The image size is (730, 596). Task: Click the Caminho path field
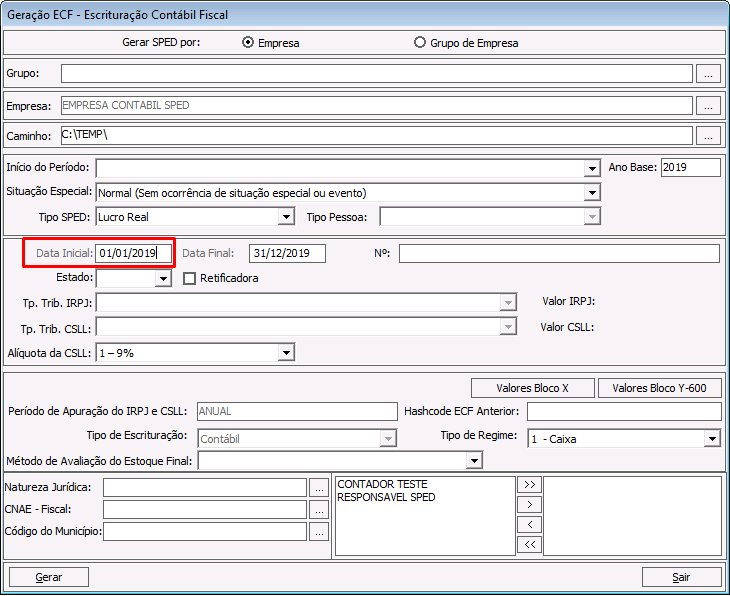tap(377, 135)
